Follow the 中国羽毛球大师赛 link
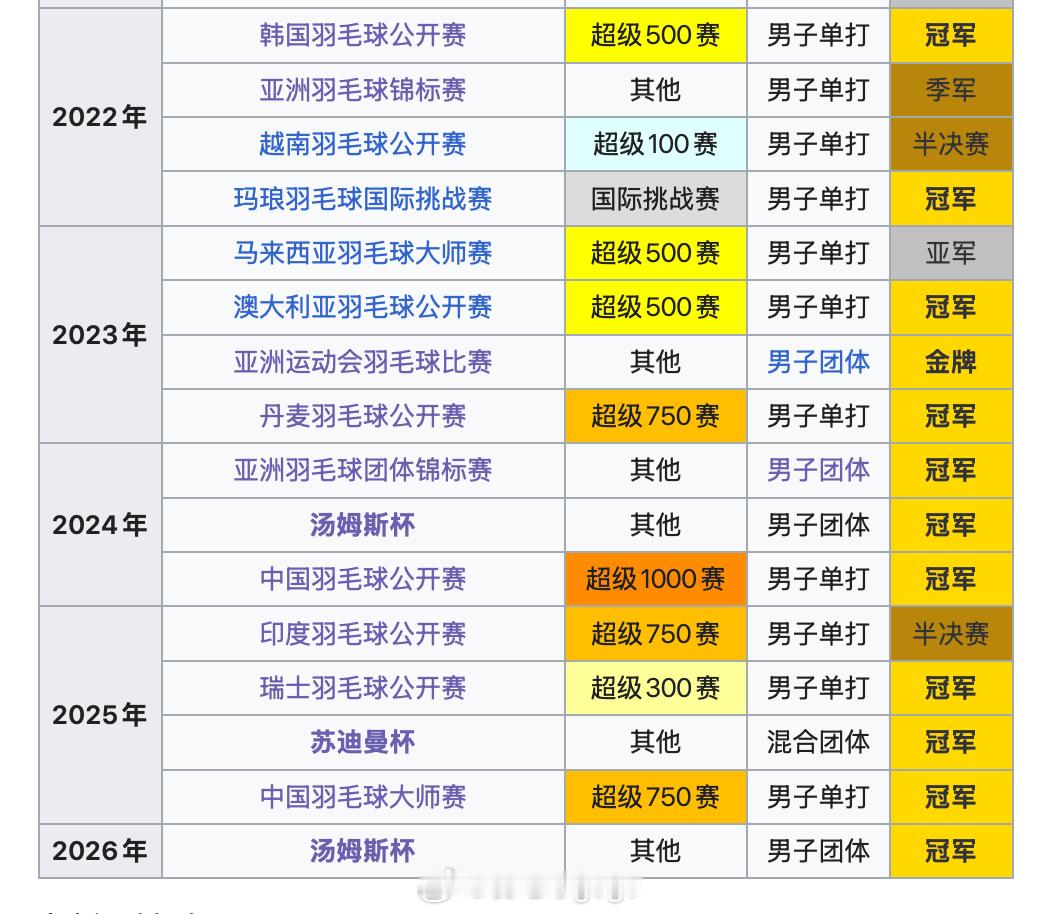Viewport: 1062px width, 914px height. [362, 797]
